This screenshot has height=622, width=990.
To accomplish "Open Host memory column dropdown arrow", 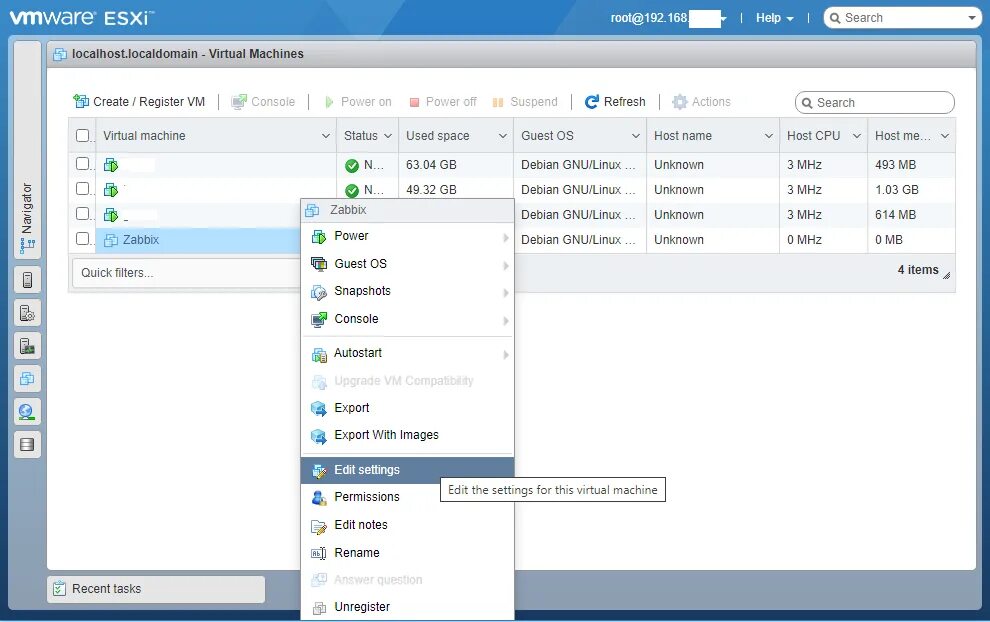I will (x=945, y=136).
